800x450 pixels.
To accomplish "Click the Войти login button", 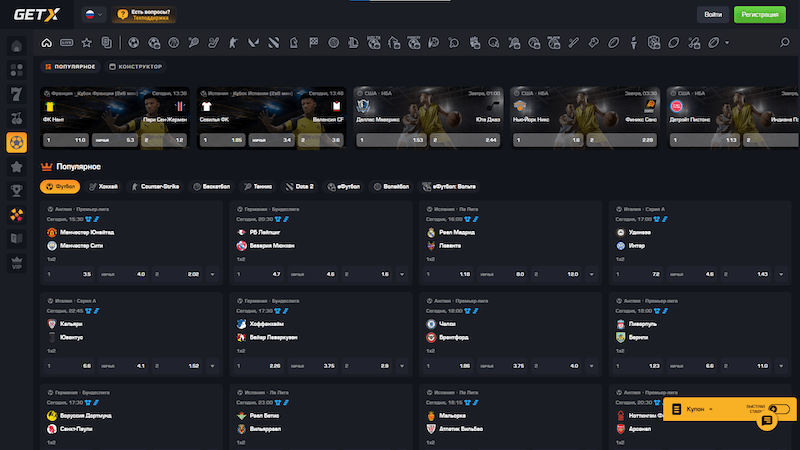I will (x=713, y=15).
